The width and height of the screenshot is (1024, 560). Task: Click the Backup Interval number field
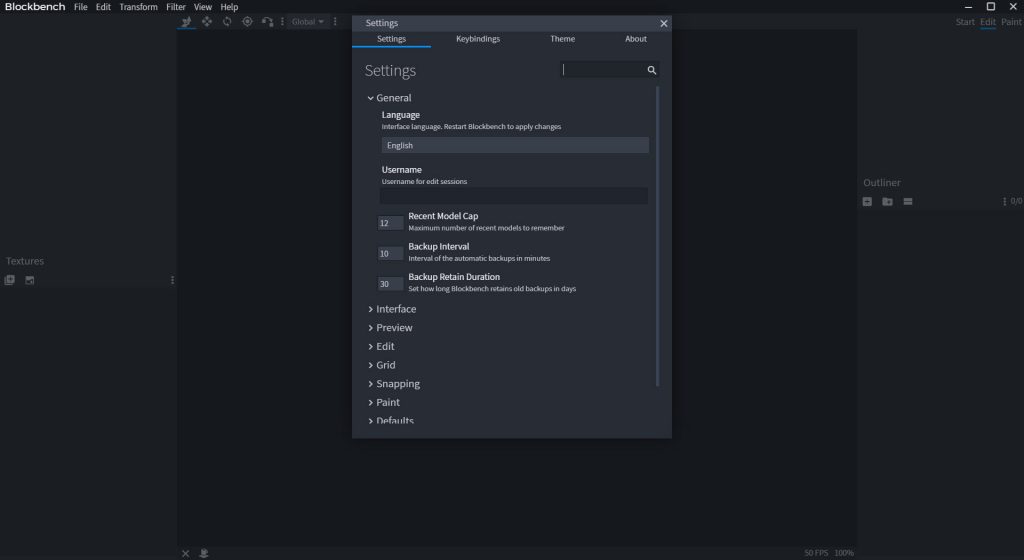[390, 254]
